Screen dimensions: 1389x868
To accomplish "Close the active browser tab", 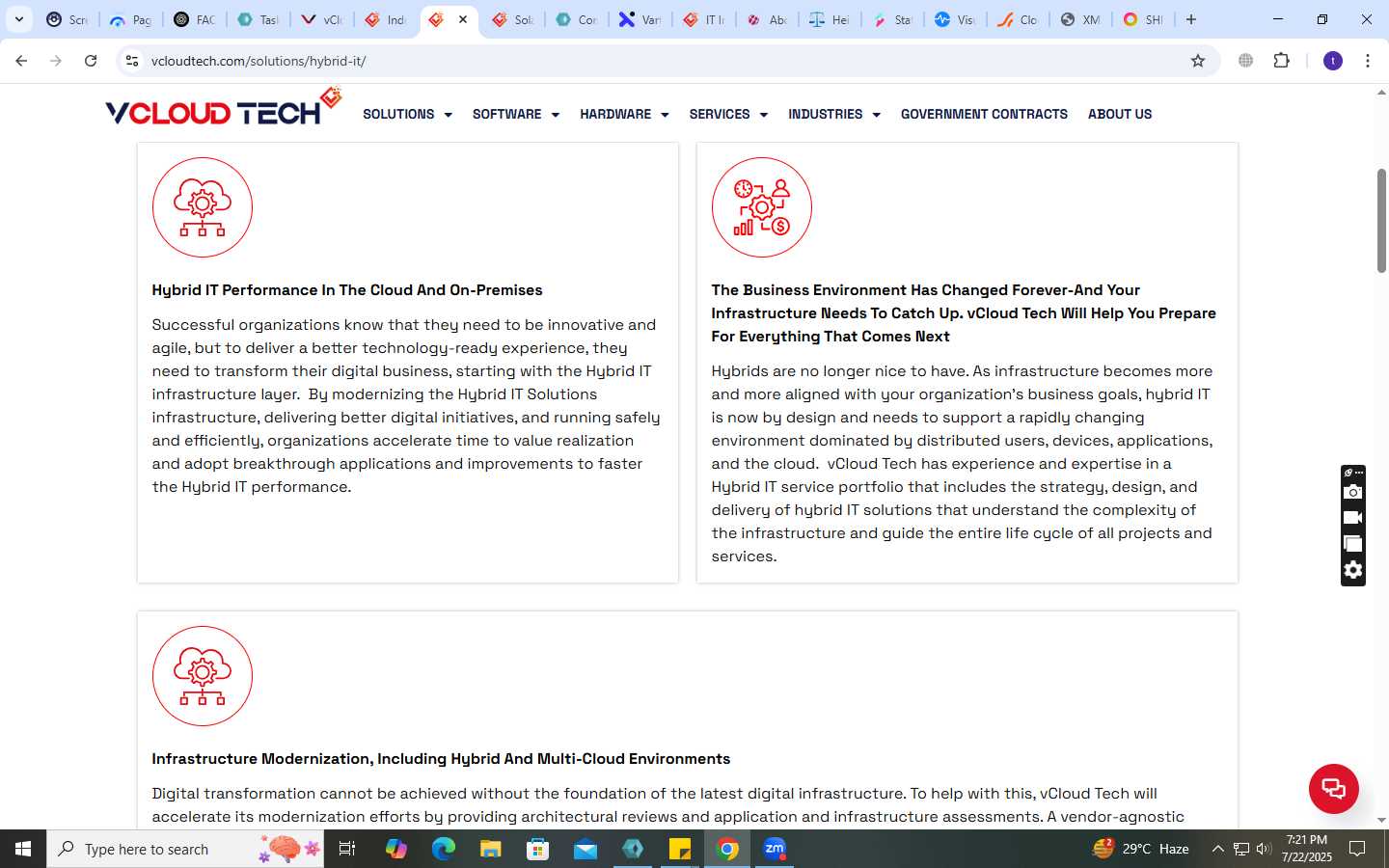I will pos(463,19).
